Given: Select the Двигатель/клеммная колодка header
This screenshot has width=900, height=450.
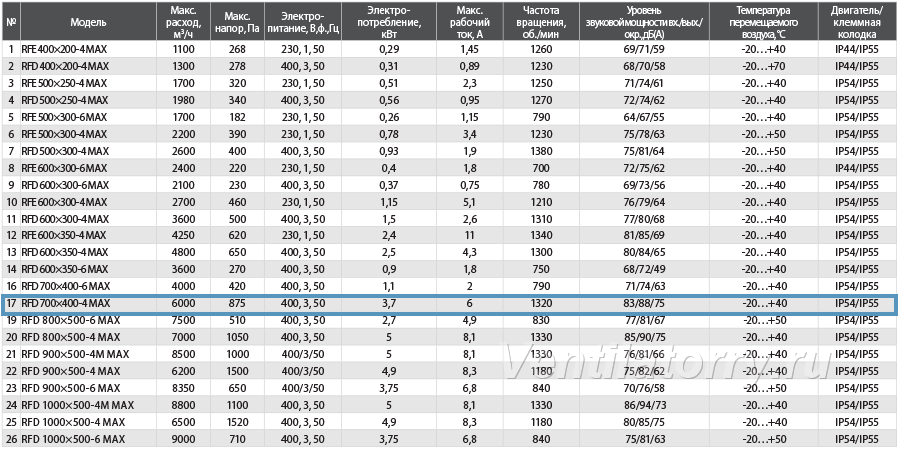Looking at the screenshot, I should (x=856, y=22).
